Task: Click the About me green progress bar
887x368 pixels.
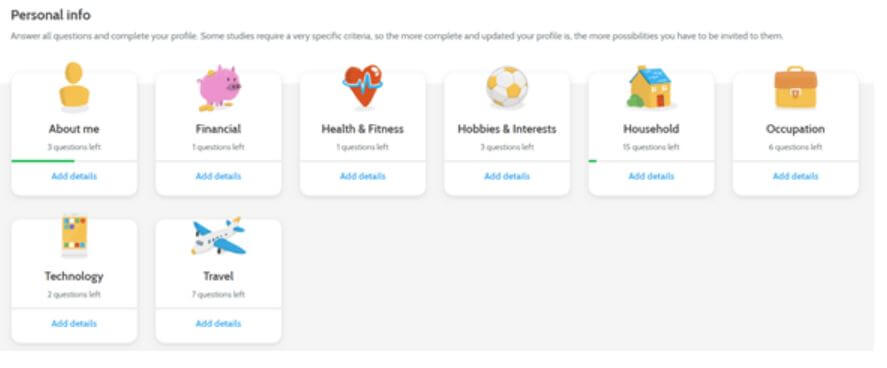Action: point(43,161)
